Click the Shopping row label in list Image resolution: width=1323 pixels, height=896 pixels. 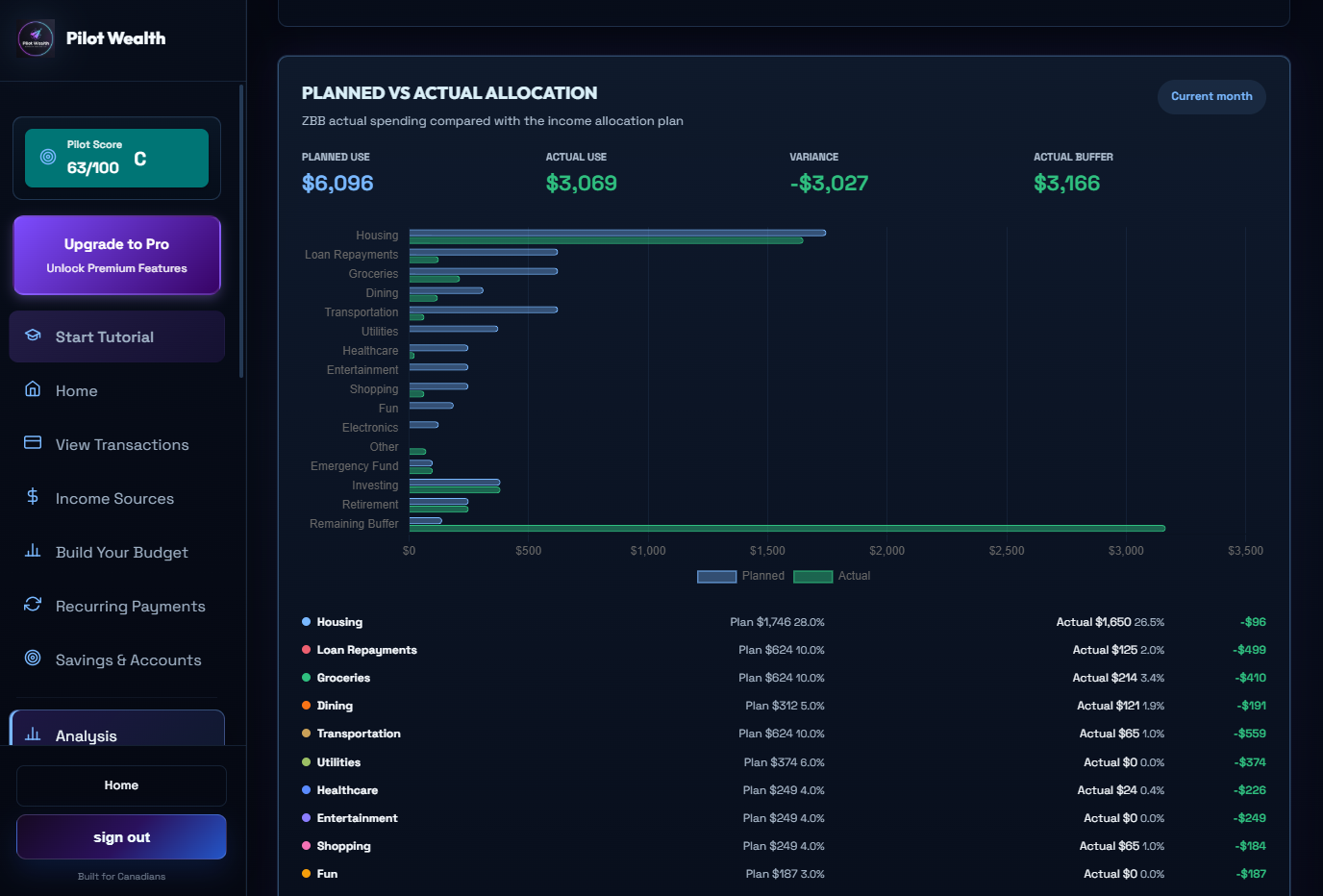(x=343, y=846)
